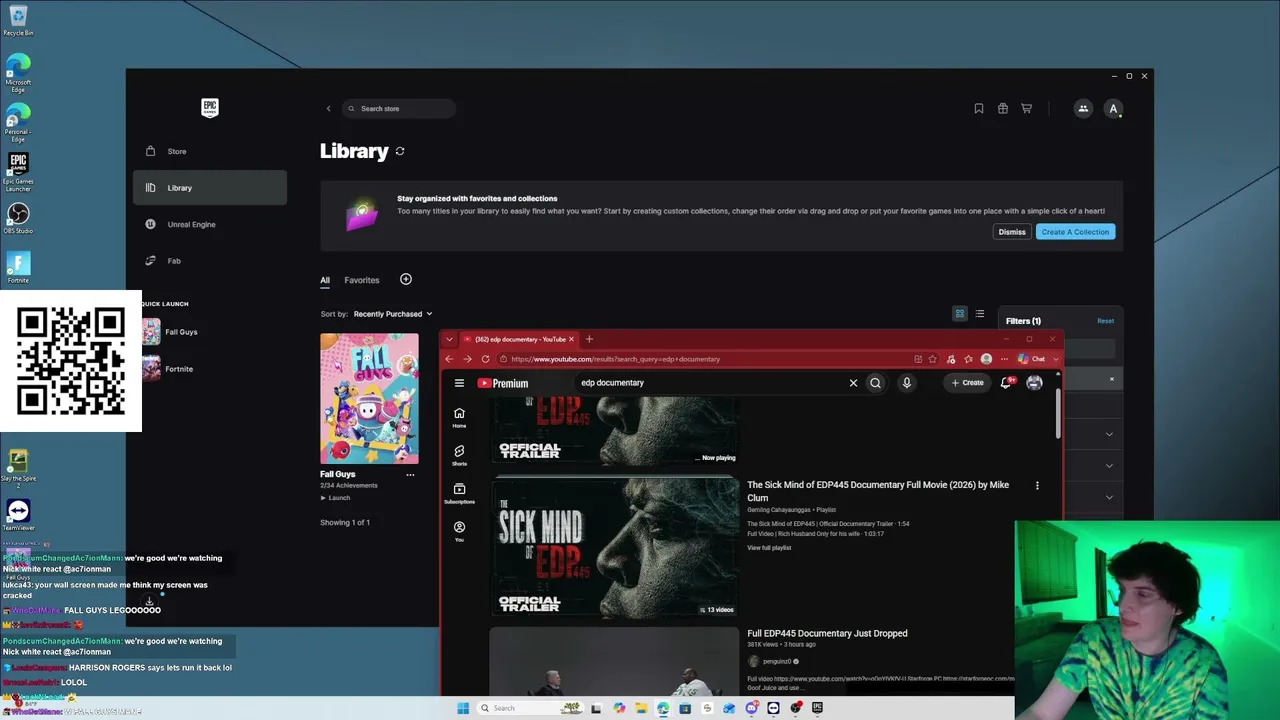Open Copilot Chat in Edge
Screen dimensions: 1280x720
click(x=1031, y=359)
